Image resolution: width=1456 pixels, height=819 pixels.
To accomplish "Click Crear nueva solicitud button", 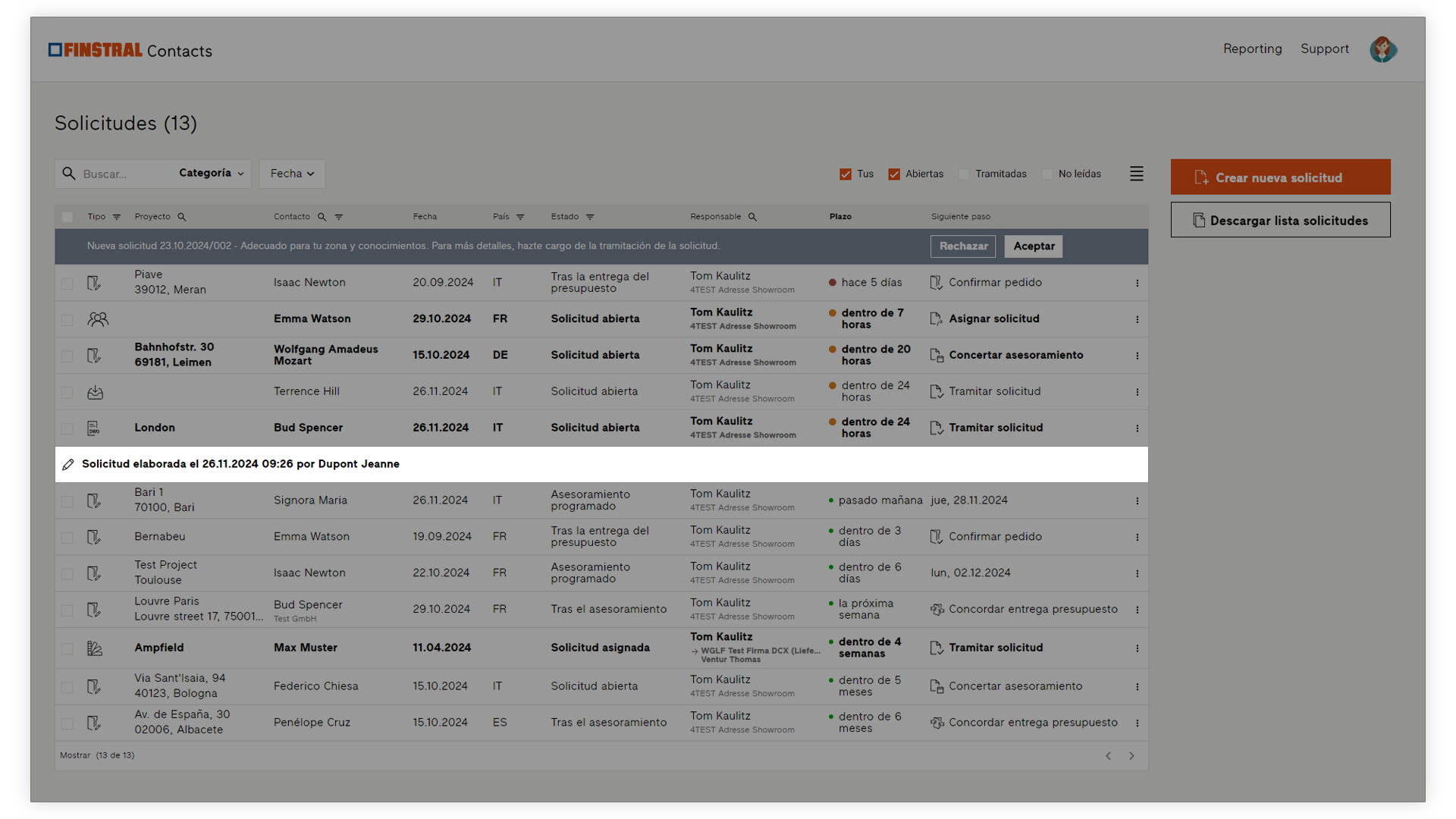I will tap(1280, 177).
